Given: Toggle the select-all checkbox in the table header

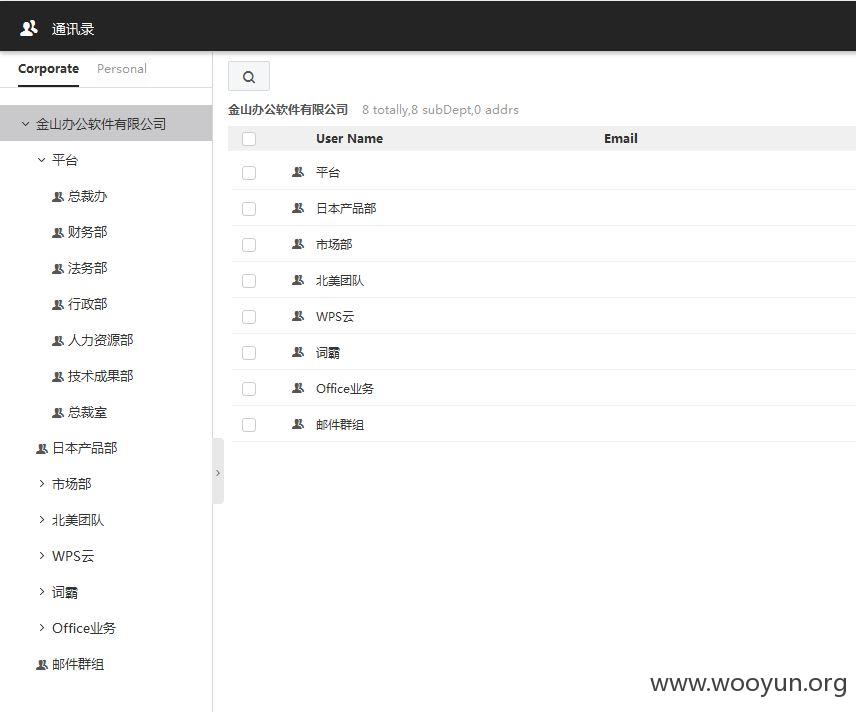Looking at the screenshot, I should click(x=249, y=139).
